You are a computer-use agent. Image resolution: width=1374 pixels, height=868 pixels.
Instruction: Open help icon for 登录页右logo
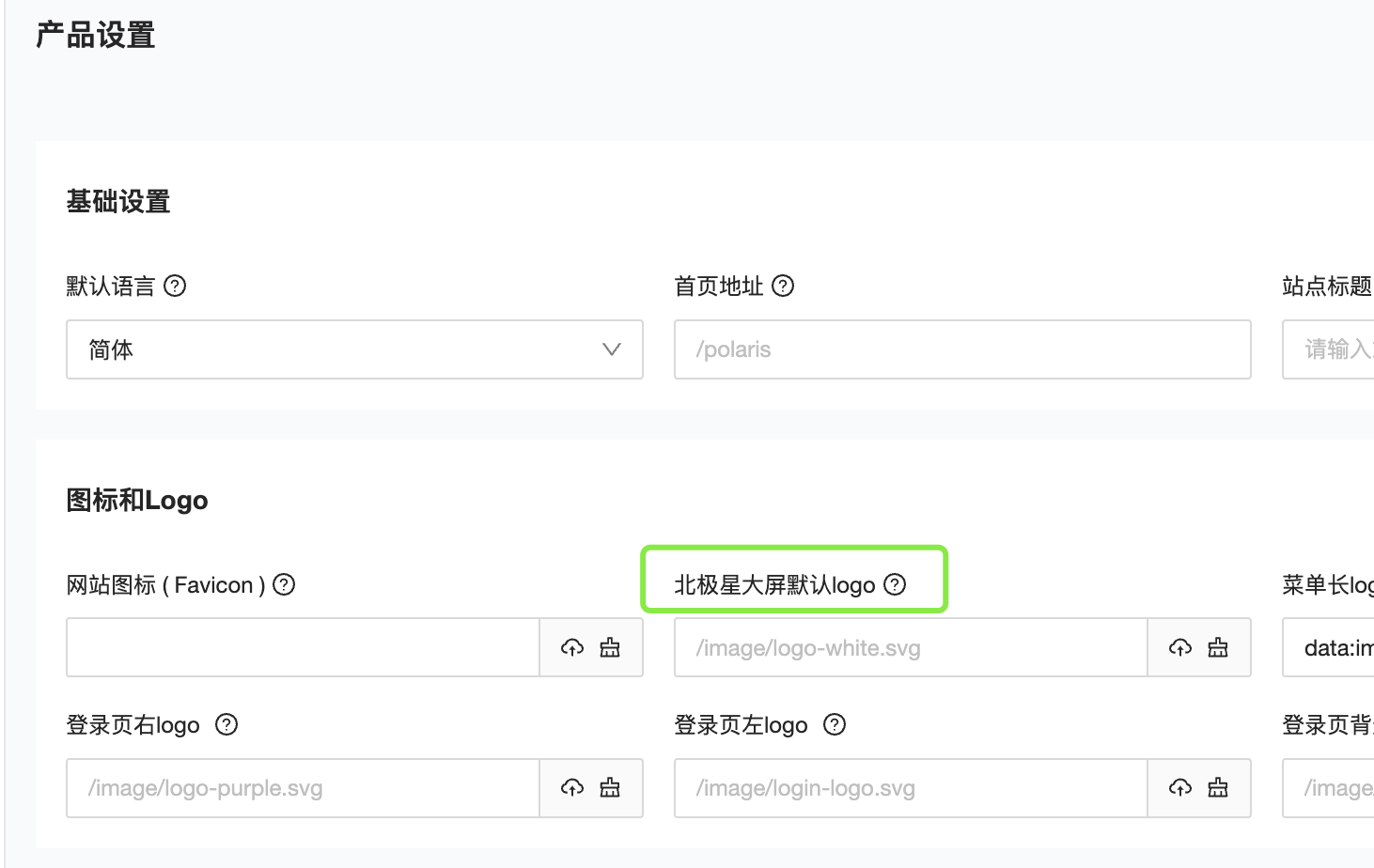[226, 724]
